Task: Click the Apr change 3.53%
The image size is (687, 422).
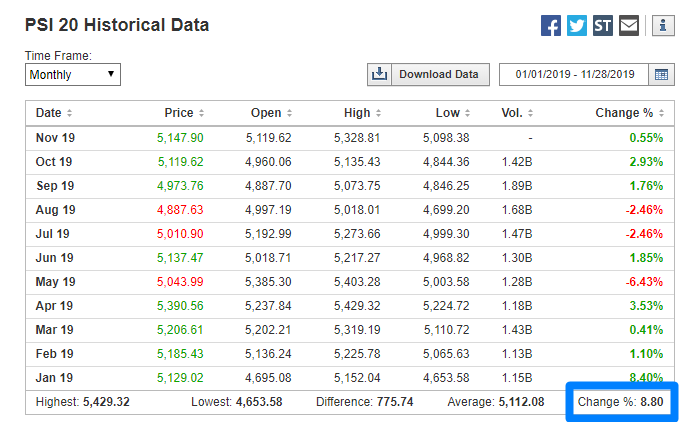Action: coord(646,306)
